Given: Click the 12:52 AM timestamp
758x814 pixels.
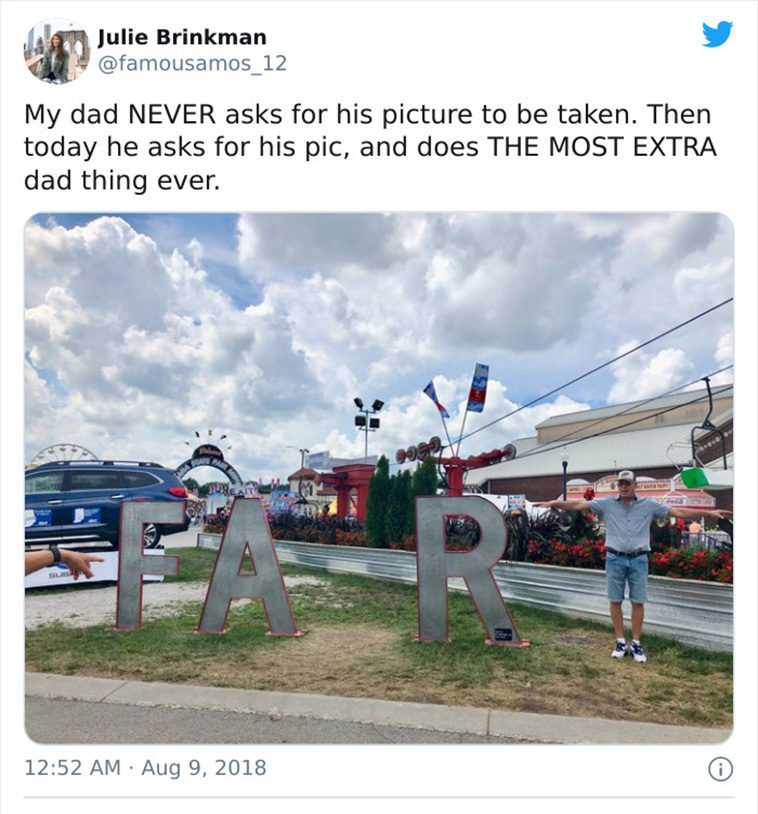Looking at the screenshot, I should pyautogui.click(x=72, y=767).
